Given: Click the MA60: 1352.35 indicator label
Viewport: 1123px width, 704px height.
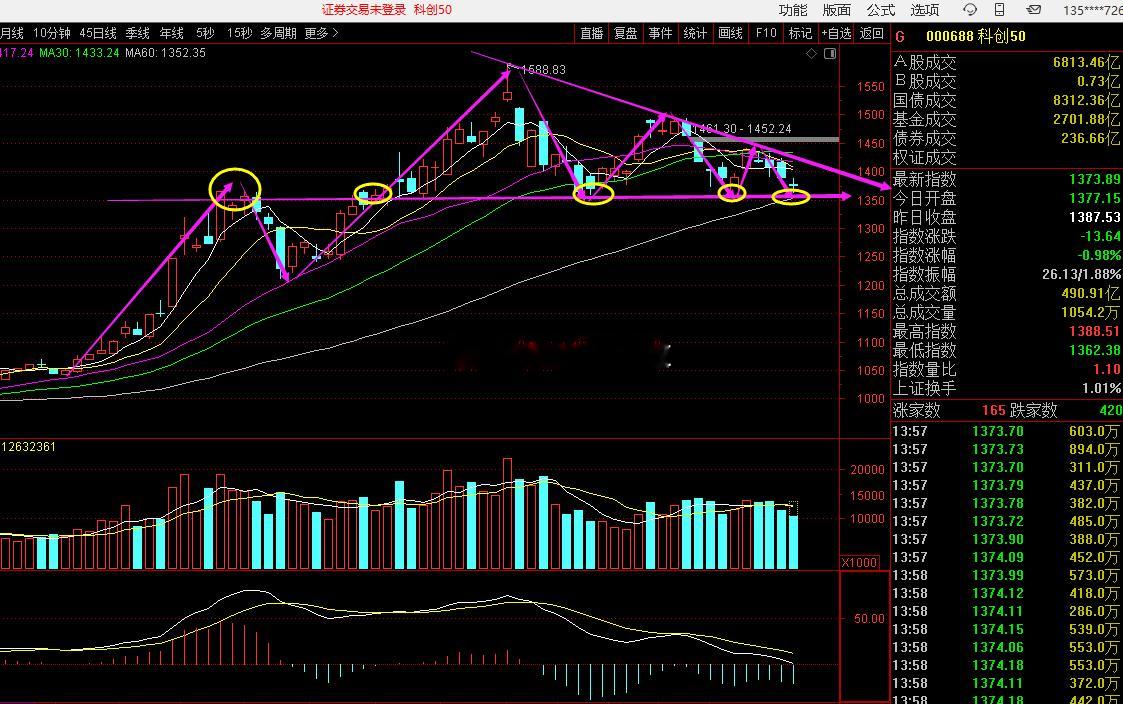Looking at the screenshot, I should point(165,53).
